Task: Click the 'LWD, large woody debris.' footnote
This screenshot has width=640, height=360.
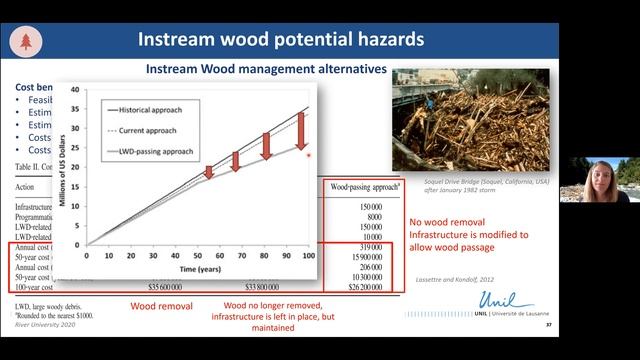Action: 48,307
